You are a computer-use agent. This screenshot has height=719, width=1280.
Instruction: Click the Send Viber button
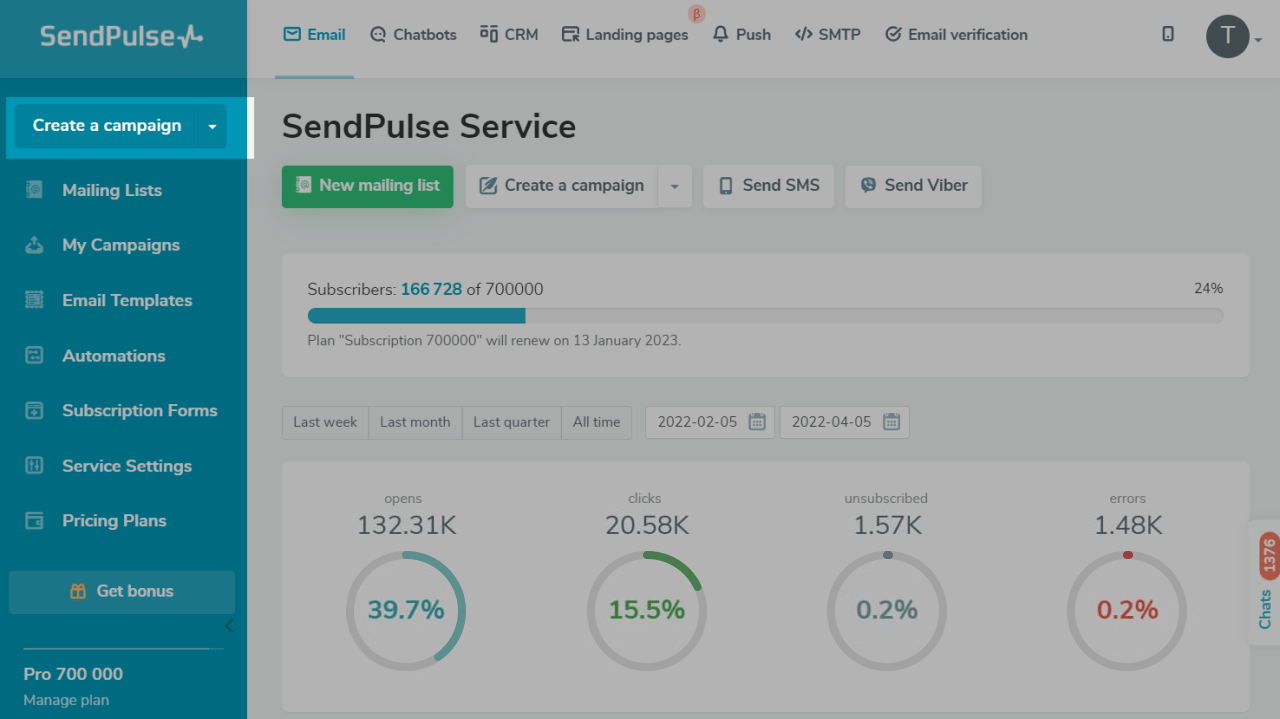pos(913,186)
